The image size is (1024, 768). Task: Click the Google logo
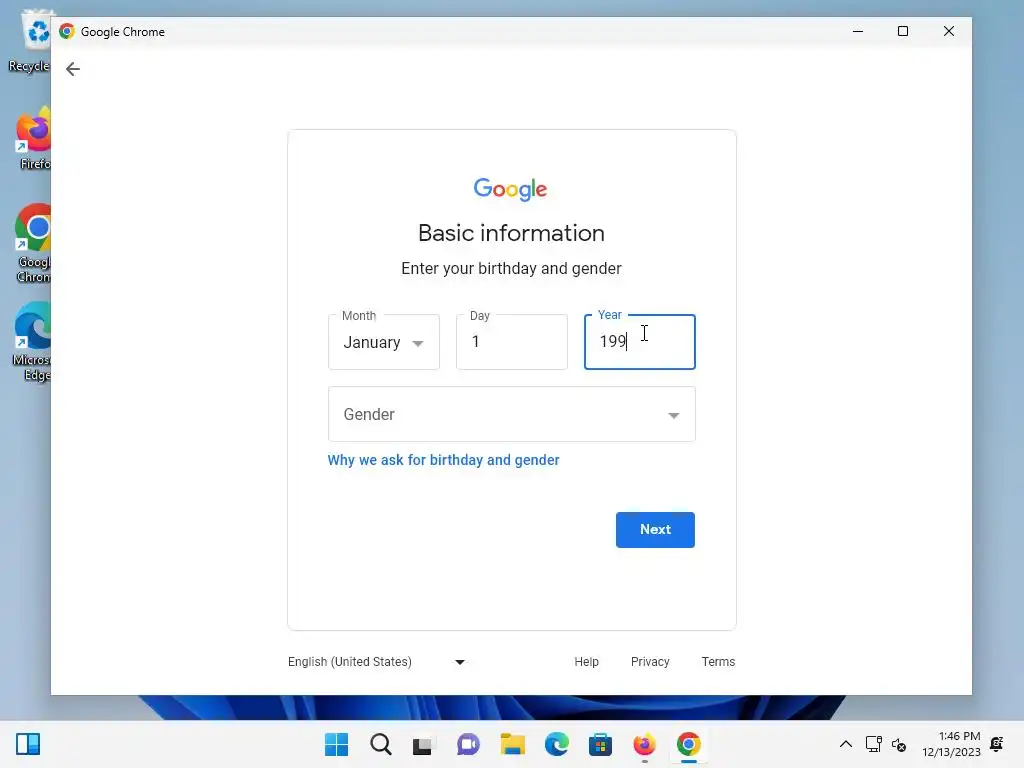click(x=511, y=189)
